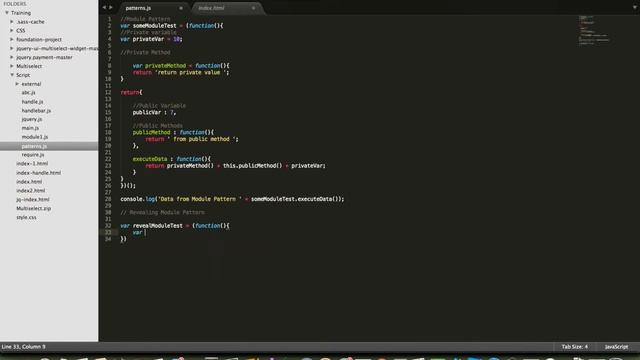Viewport: 640px width, 360px height.
Task: Switch to patterns.js tab
Action: (138, 8)
